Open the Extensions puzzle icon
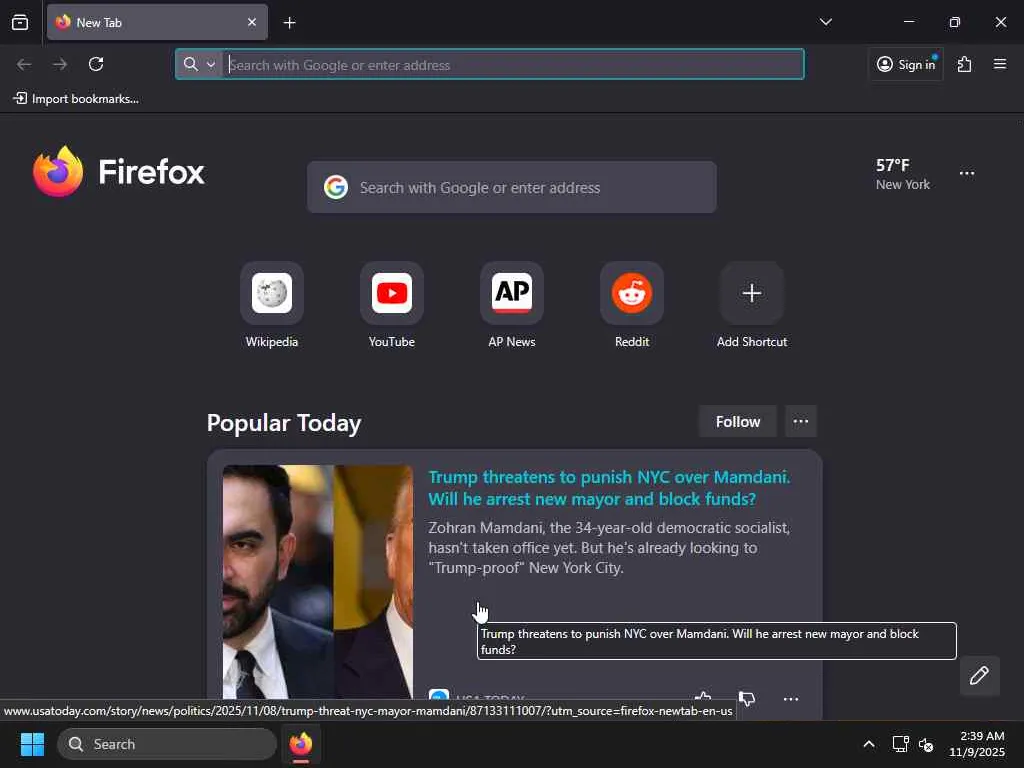The height and width of the screenshot is (768, 1024). click(x=964, y=64)
